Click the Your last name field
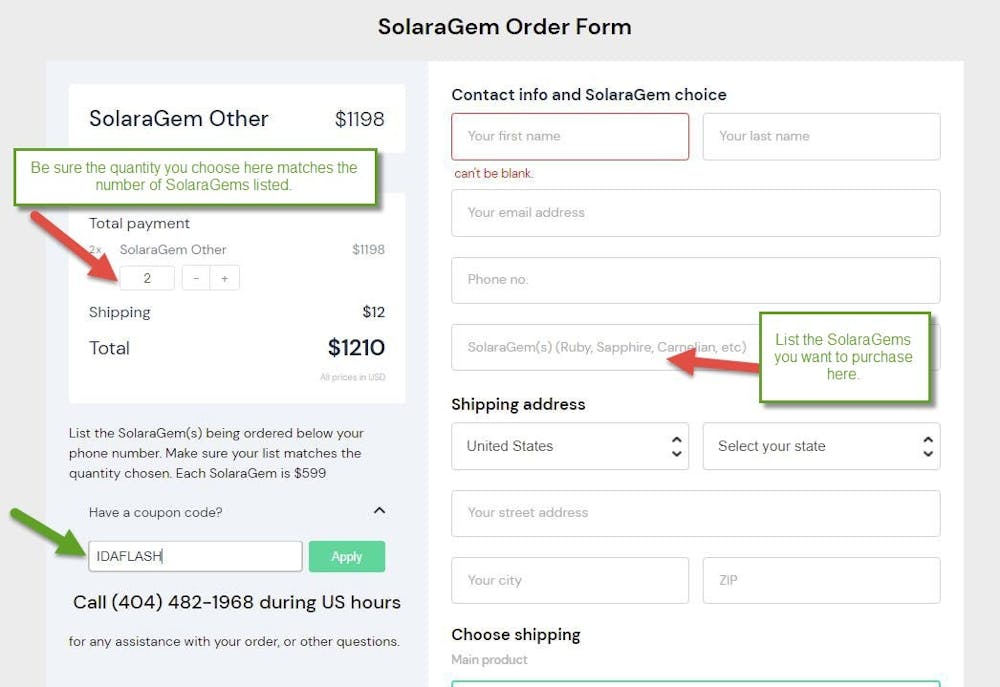 pos(821,136)
